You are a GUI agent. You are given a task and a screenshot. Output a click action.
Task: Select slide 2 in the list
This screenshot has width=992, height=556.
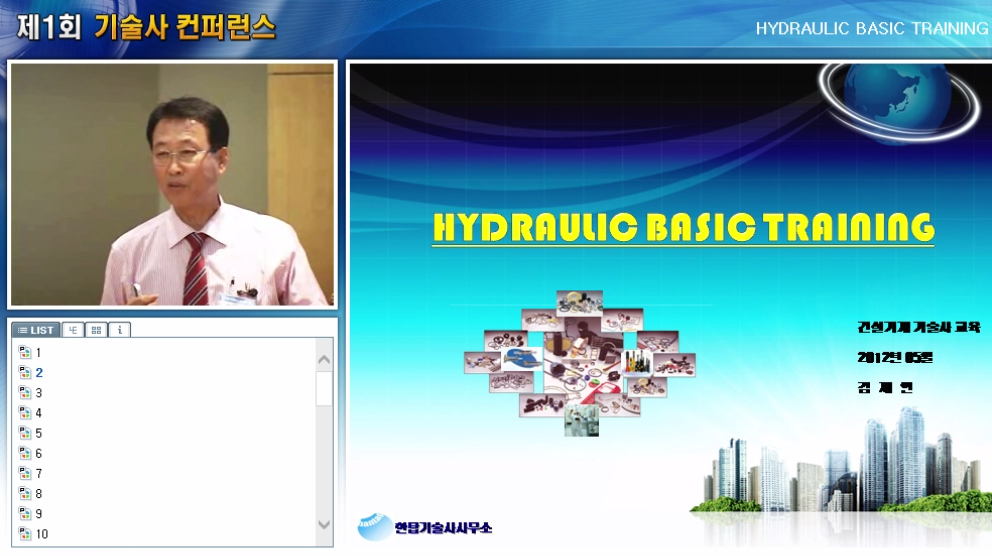click(x=39, y=373)
